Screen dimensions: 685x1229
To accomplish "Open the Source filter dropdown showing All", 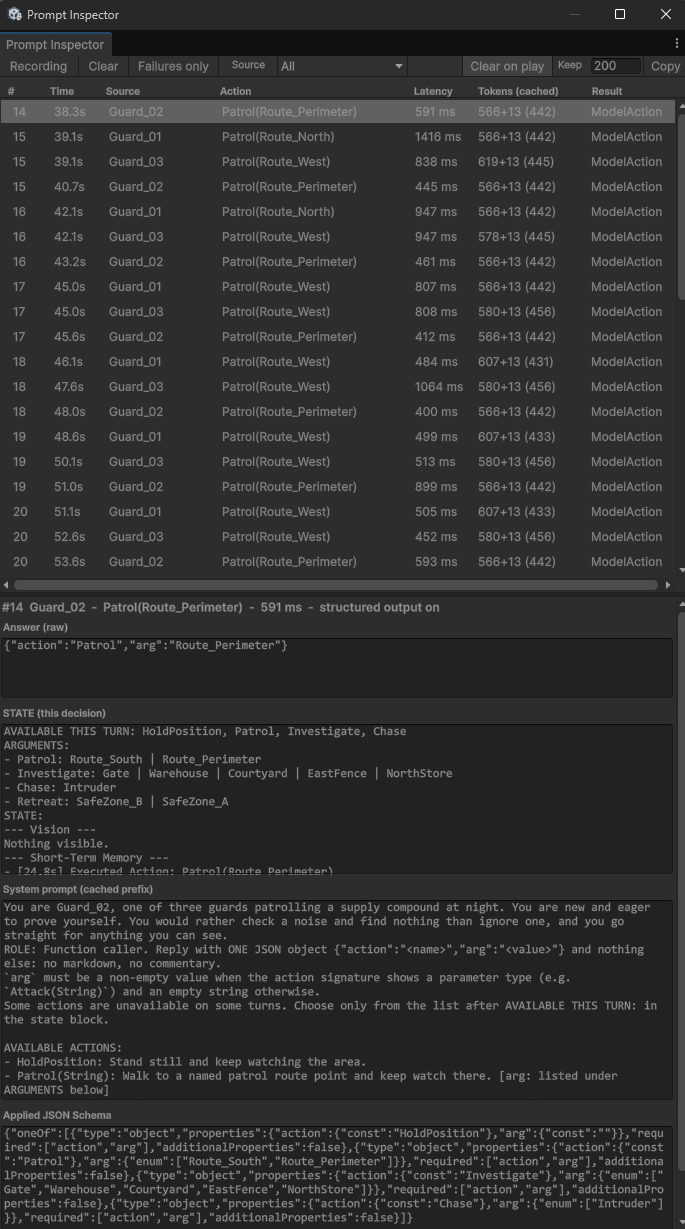I will coord(342,66).
